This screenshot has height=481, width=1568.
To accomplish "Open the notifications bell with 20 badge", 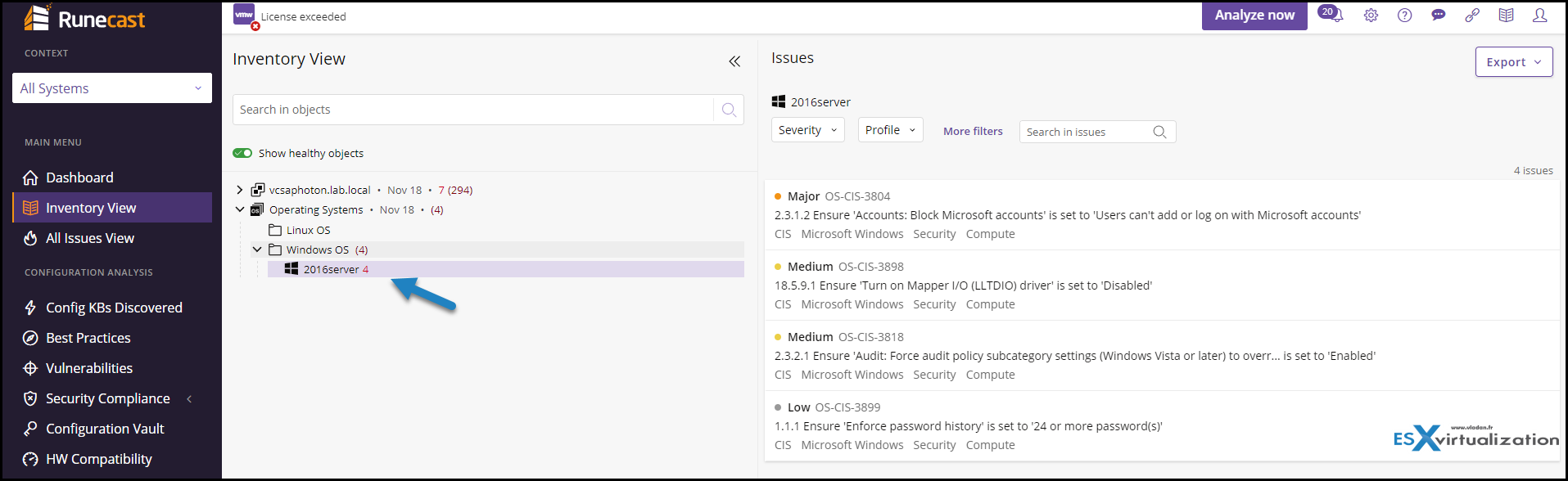I will tap(1331, 14).
